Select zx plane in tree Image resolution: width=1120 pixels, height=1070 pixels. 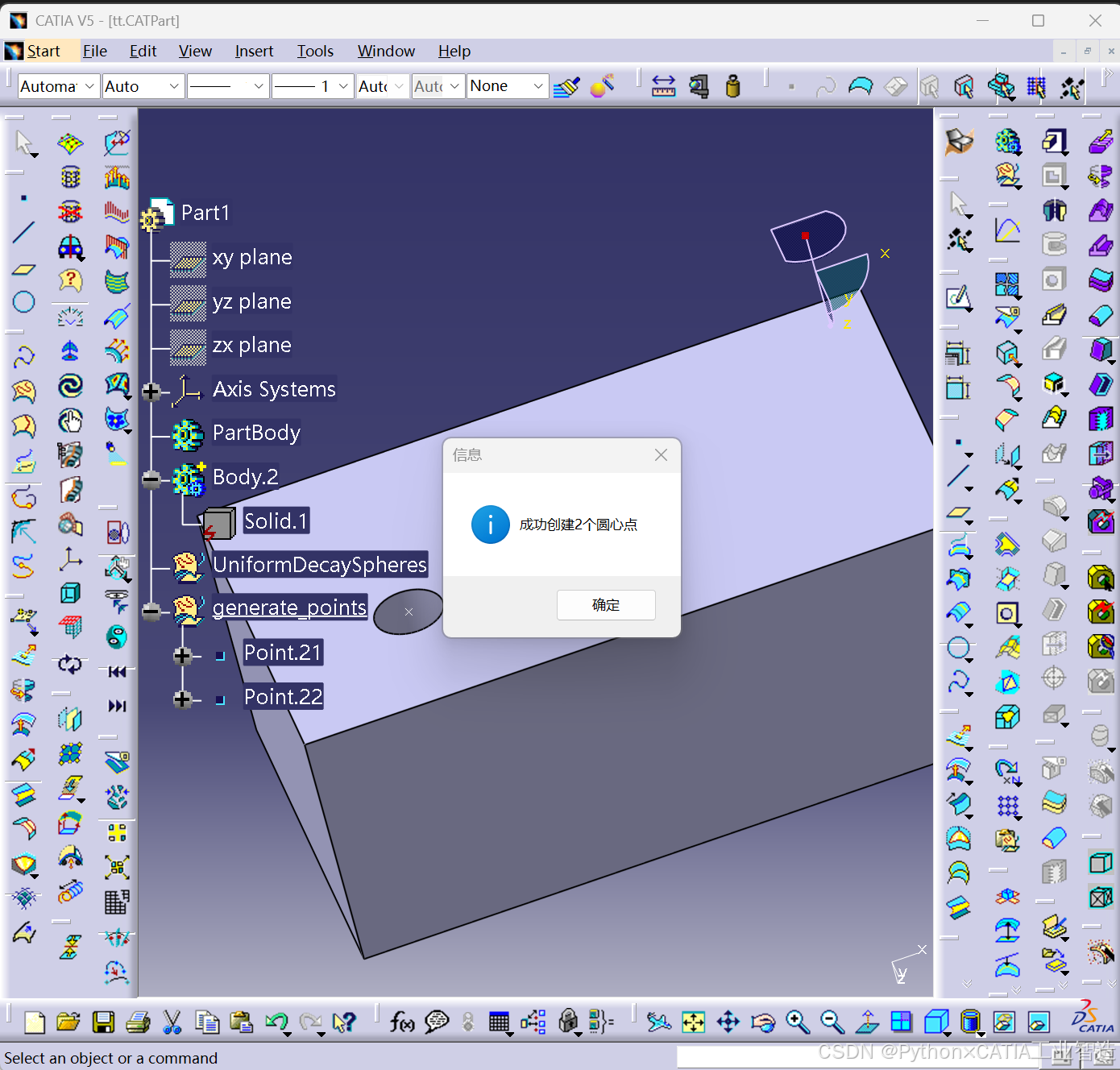(x=251, y=345)
